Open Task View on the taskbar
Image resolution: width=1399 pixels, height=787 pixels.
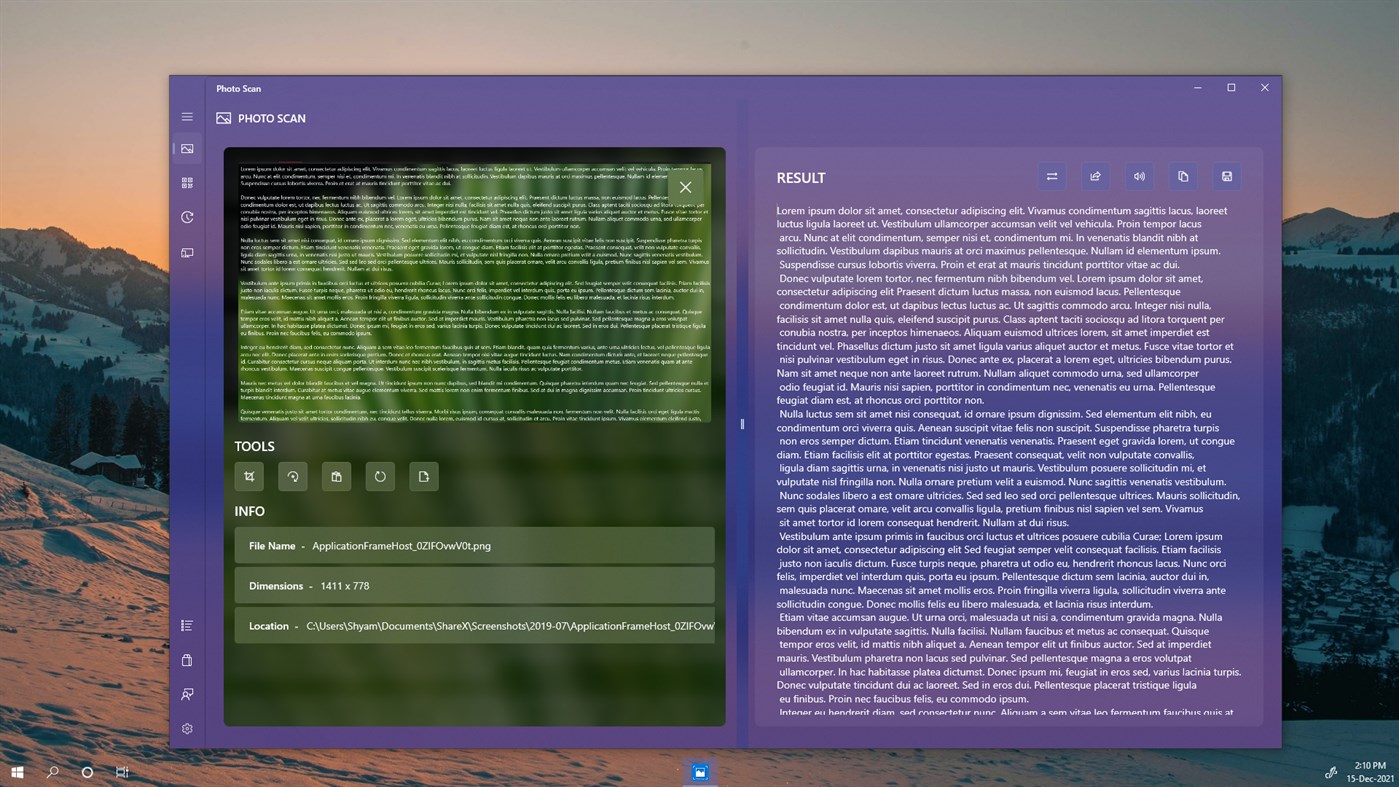coord(122,772)
